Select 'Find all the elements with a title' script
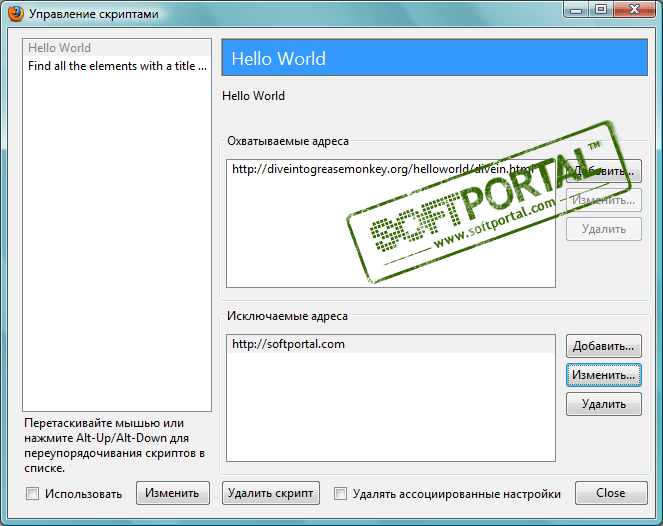The height and width of the screenshot is (526, 663). 117,66
